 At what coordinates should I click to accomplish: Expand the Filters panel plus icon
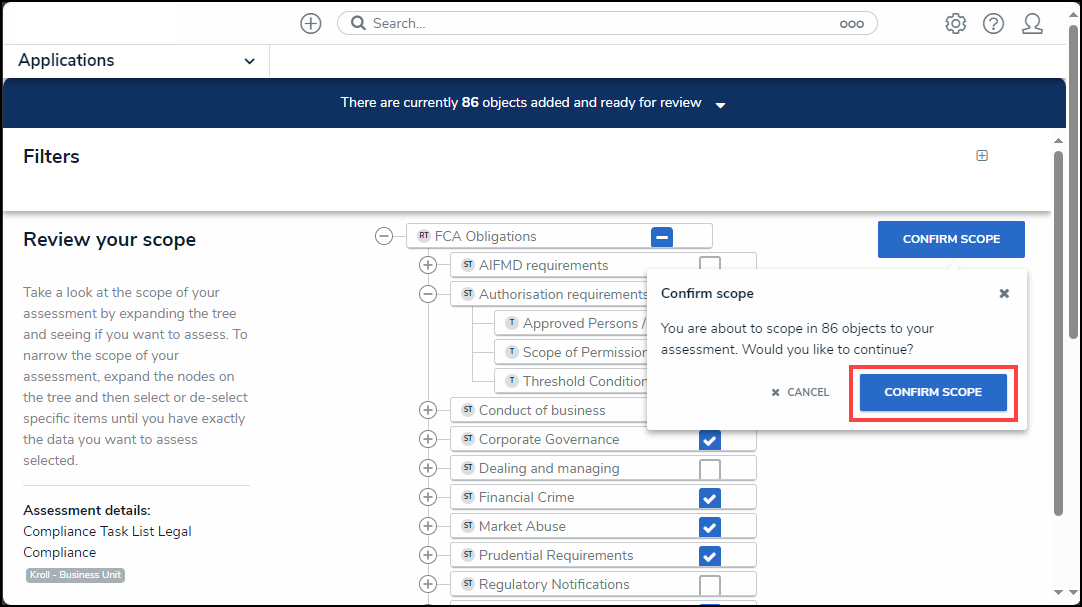982,156
